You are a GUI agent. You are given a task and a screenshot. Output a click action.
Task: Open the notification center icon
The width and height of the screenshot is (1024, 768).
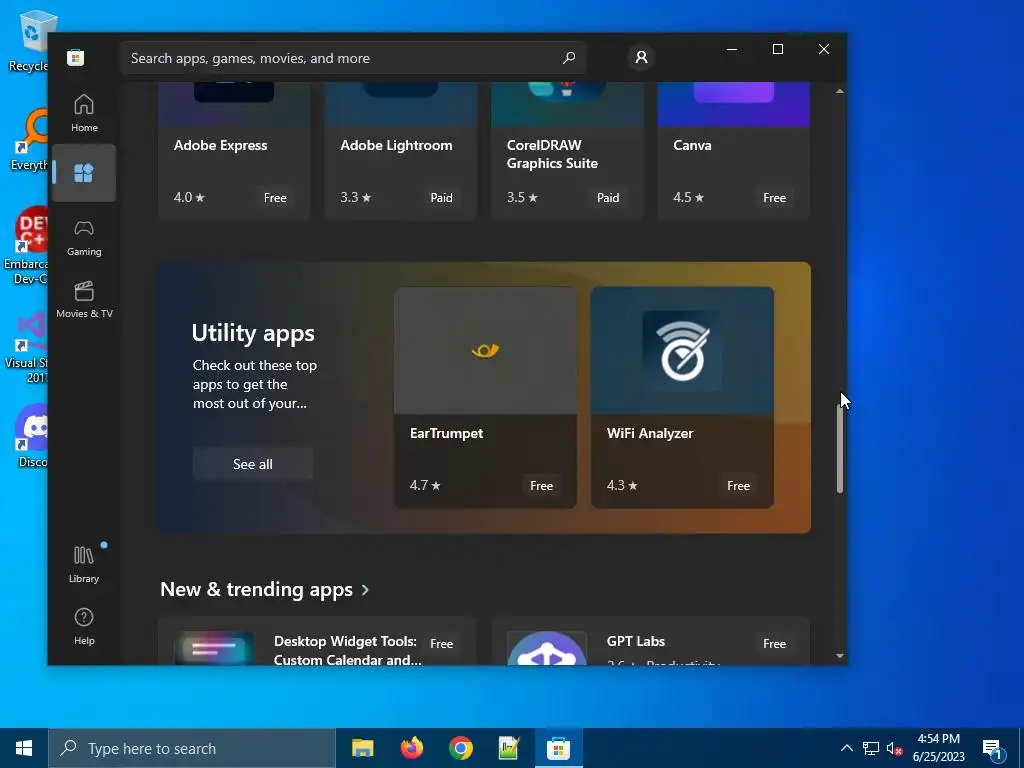click(992, 750)
